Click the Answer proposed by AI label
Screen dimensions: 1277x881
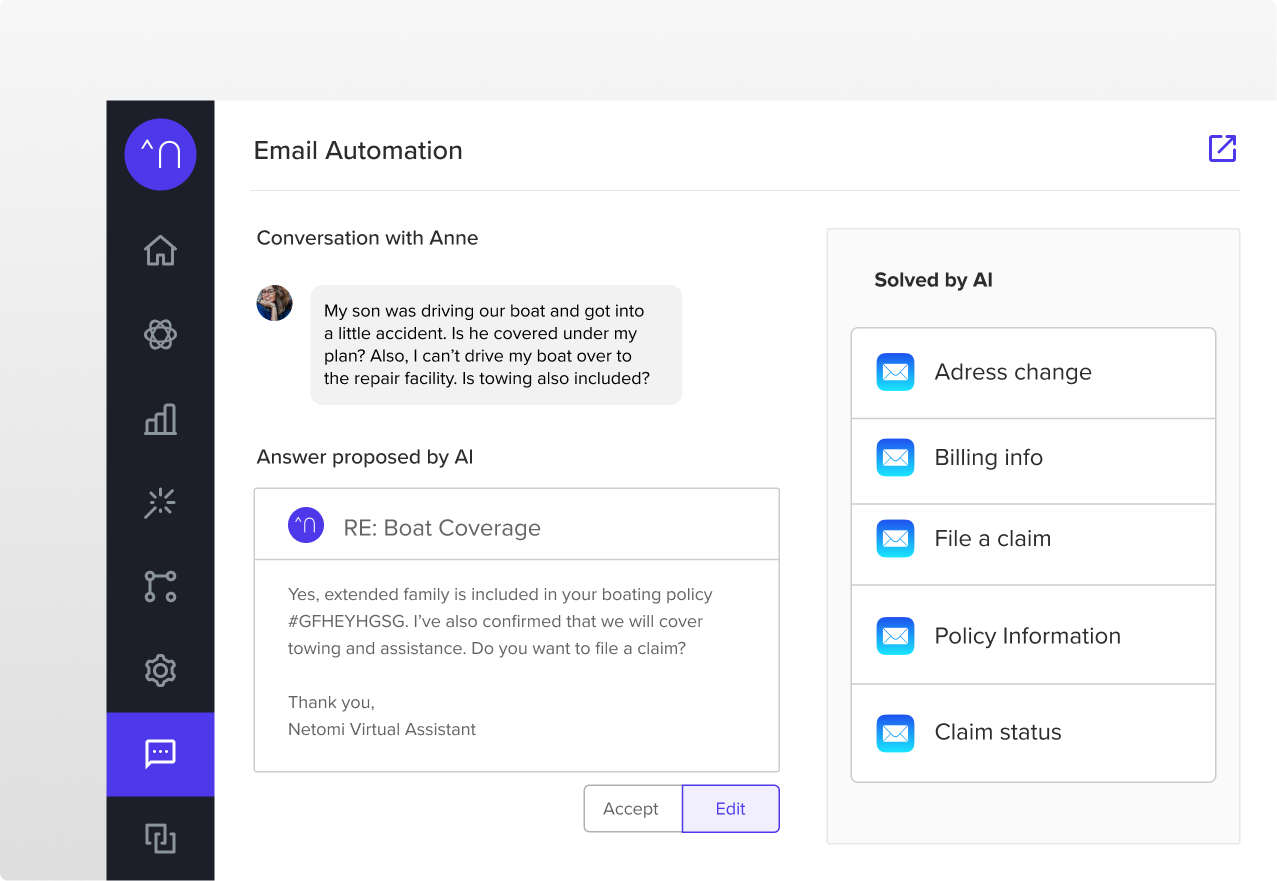pos(365,458)
